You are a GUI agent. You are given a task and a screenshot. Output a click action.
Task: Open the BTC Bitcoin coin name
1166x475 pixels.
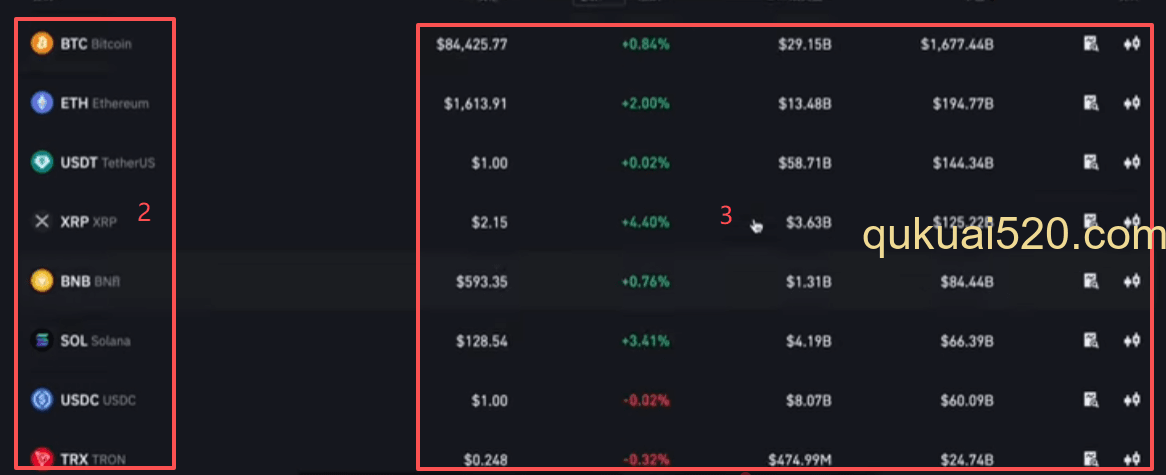(x=96, y=44)
